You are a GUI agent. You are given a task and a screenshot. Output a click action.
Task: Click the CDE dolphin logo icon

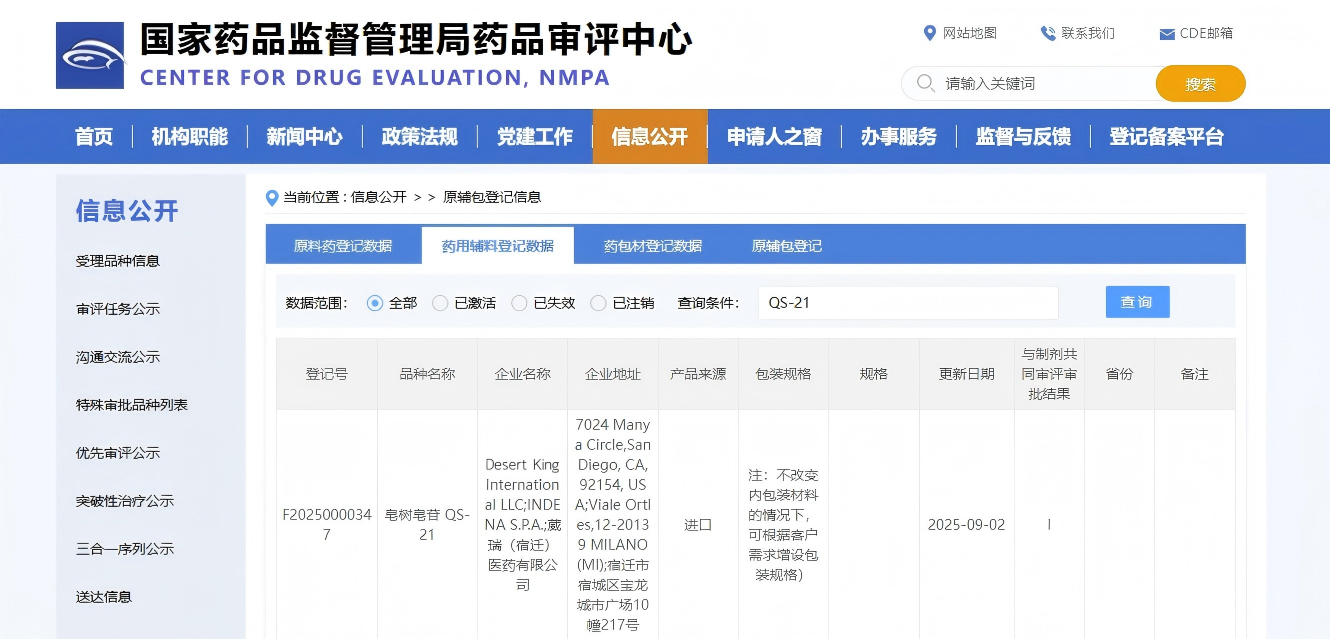coord(90,55)
